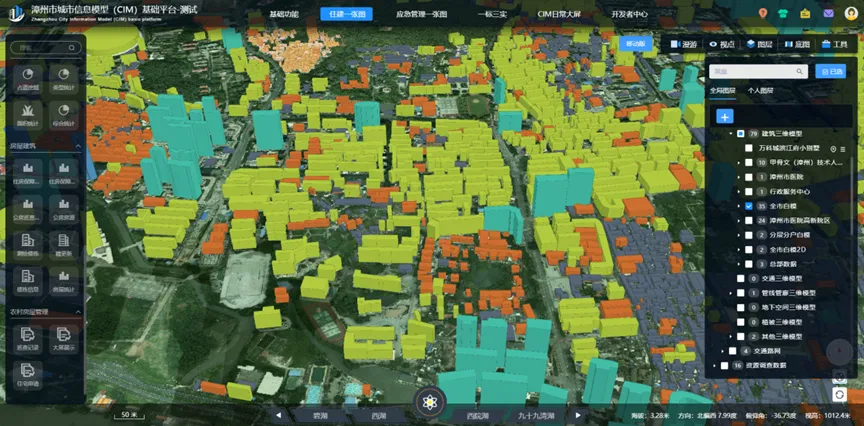Click the refresh view icon at bottom right
Viewport: 864px width, 426px height.
click(838, 396)
